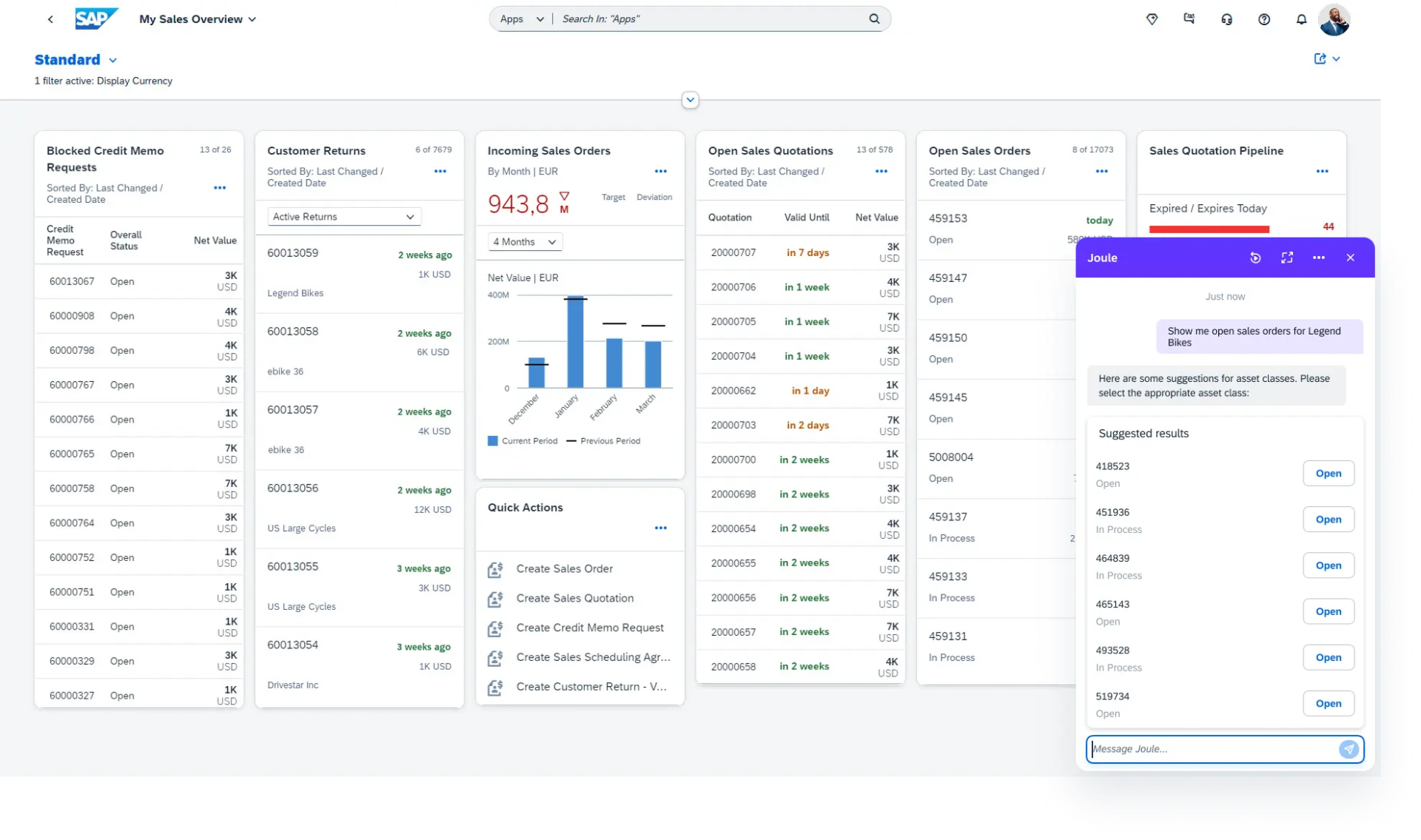Viewport: 1421px width, 840px height.
Task: Open SAP notifications bell
Action: (1301, 19)
